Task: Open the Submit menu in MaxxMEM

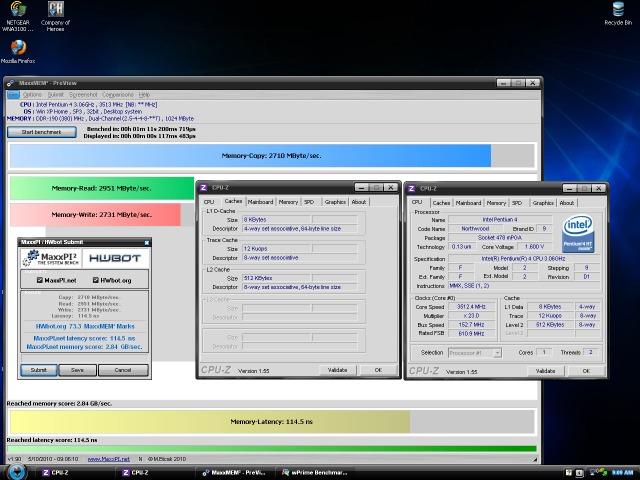Action: coord(56,95)
